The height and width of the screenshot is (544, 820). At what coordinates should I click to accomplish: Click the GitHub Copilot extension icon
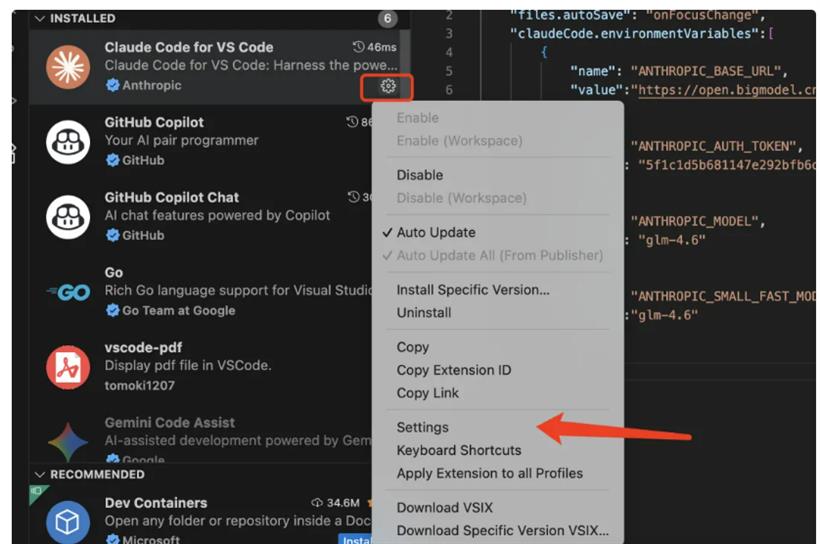pyautogui.click(x=68, y=141)
